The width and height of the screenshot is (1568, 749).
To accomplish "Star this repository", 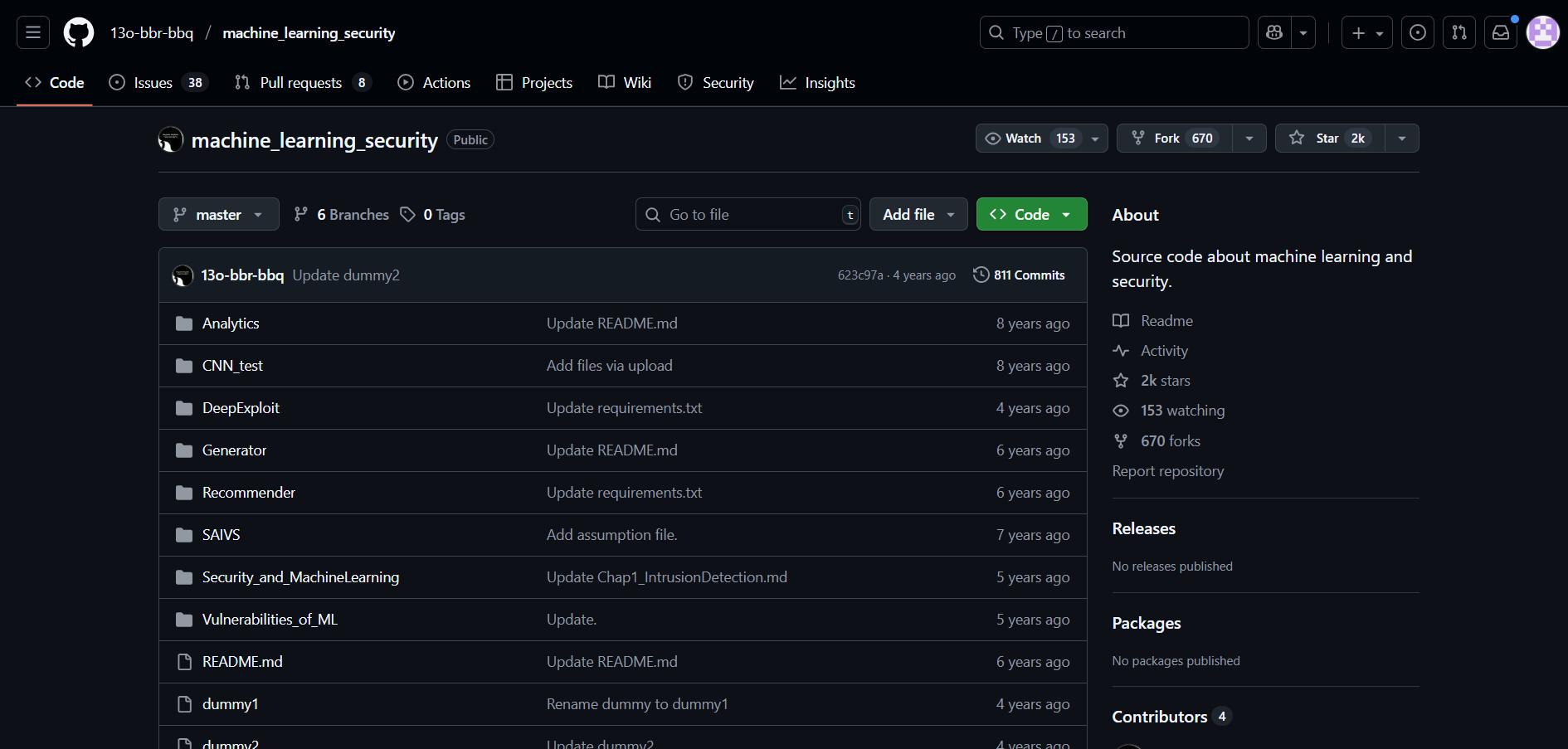I will coord(1329,139).
